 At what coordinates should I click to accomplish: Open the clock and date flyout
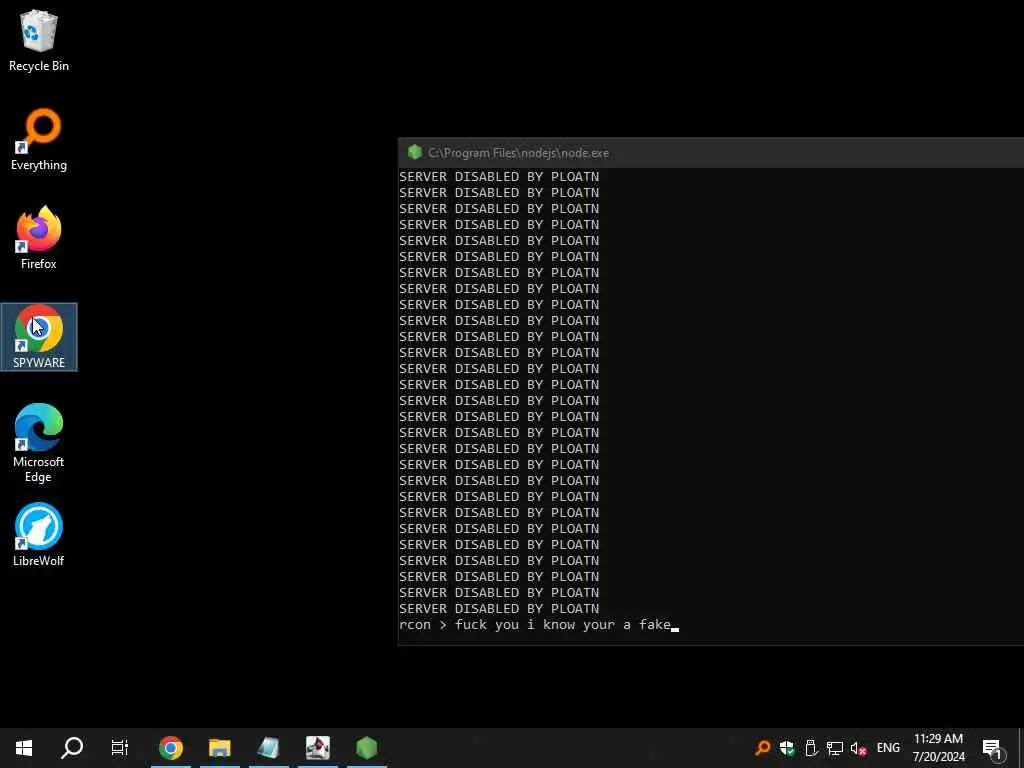[938, 748]
